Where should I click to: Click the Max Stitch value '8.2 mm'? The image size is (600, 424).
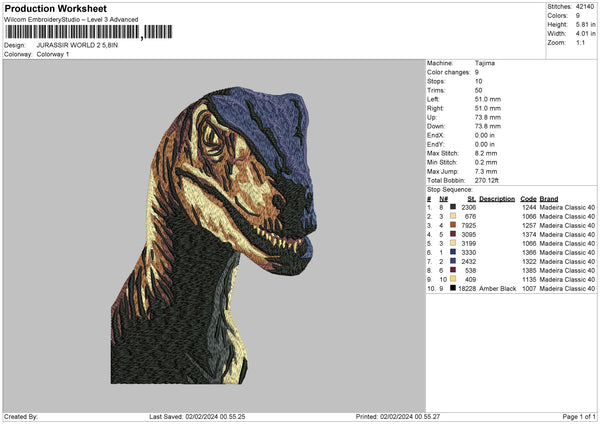click(486, 153)
